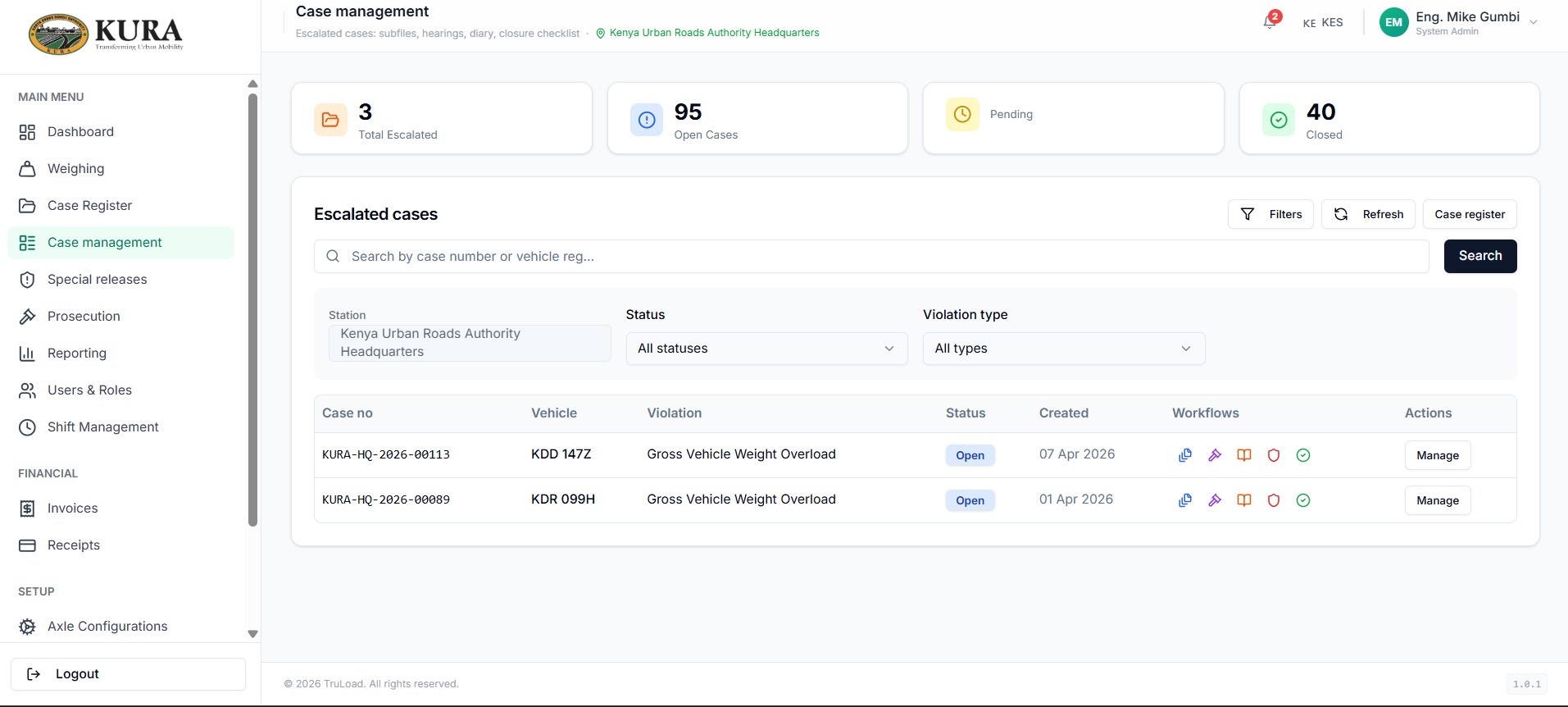Screen dimensions: 1568x707
Task: Focus the case number search field
Action: [871, 256]
